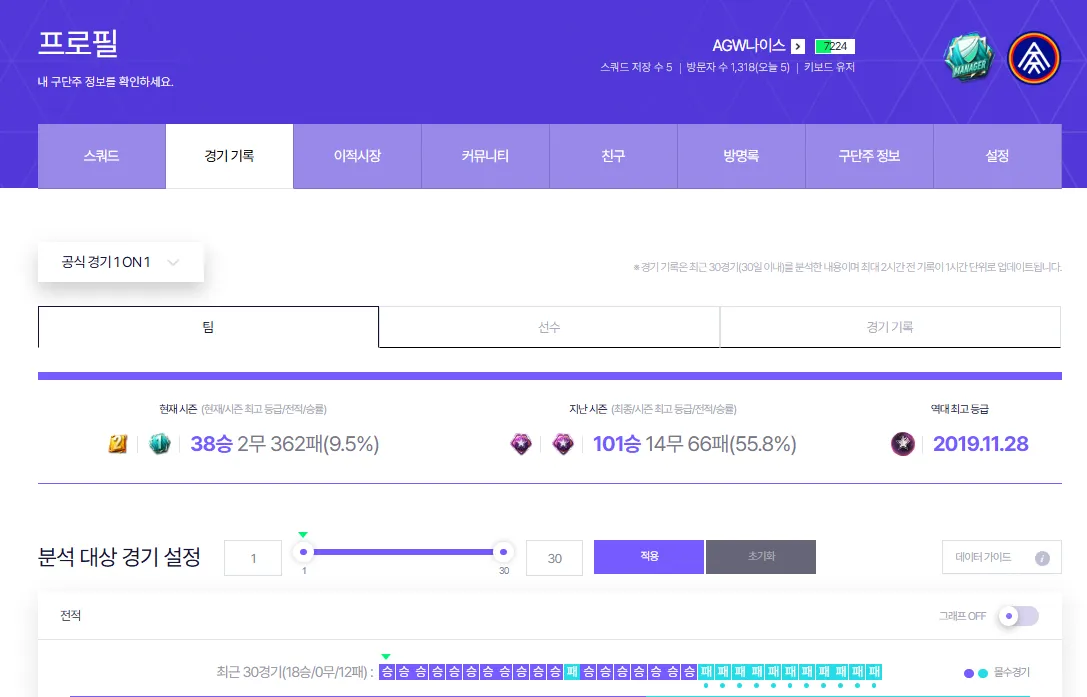
Task: Click the round club crest emblem
Action: click(1034, 58)
